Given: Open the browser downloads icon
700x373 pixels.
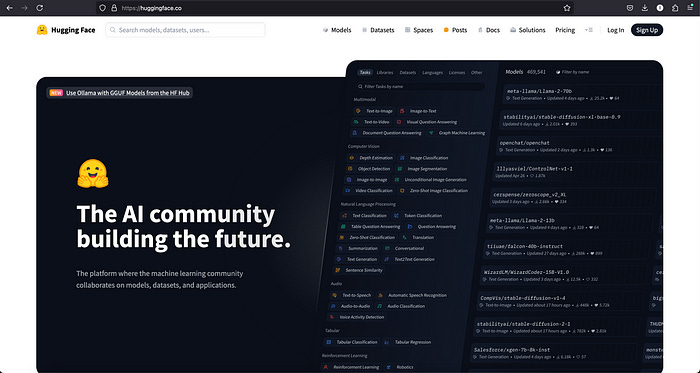Looking at the screenshot, I should point(645,8).
